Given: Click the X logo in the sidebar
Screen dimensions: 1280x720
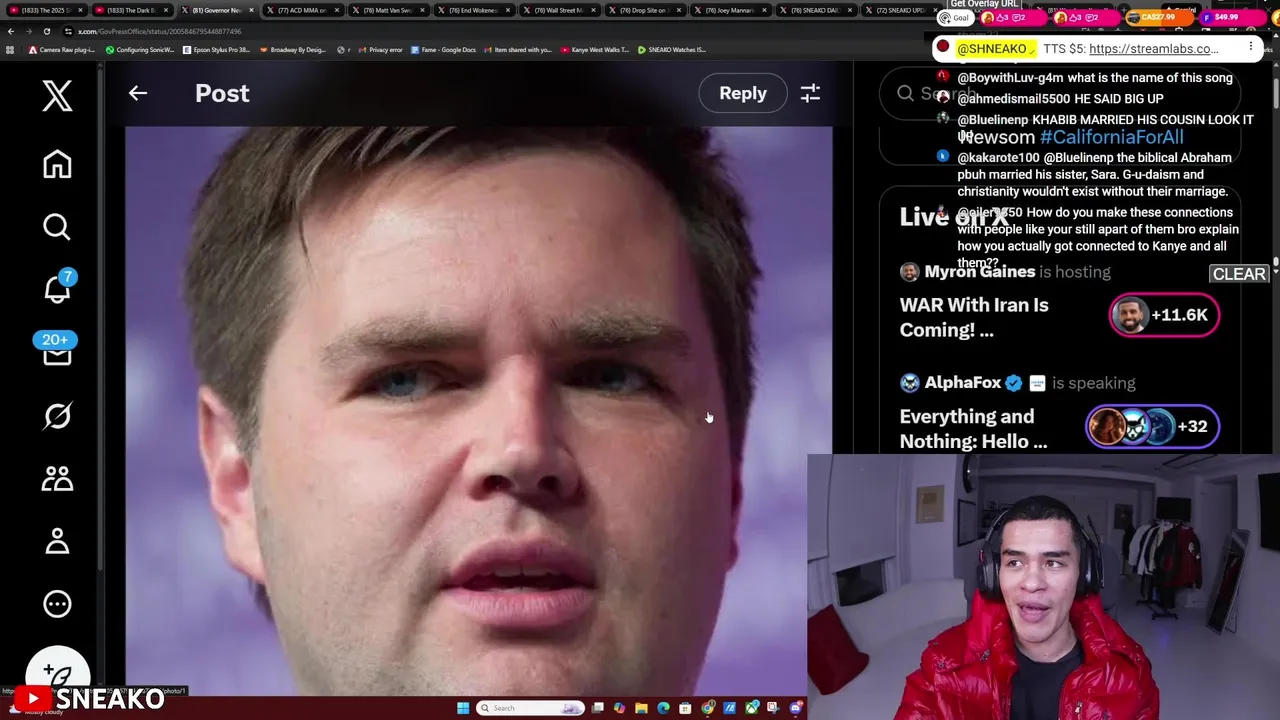Looking at the screenshot, I should point(57,96).
